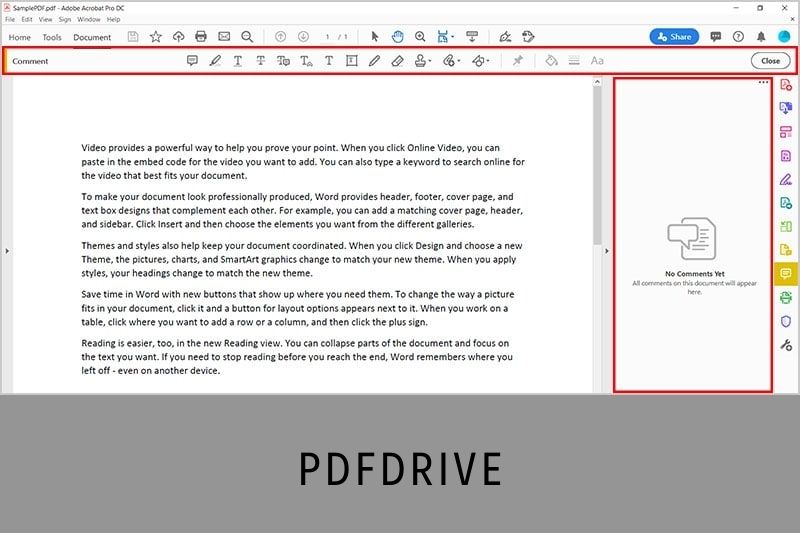Click the Print icon
Image resolution: width=800 pixels, height=533 pixels.
point(201,37)
